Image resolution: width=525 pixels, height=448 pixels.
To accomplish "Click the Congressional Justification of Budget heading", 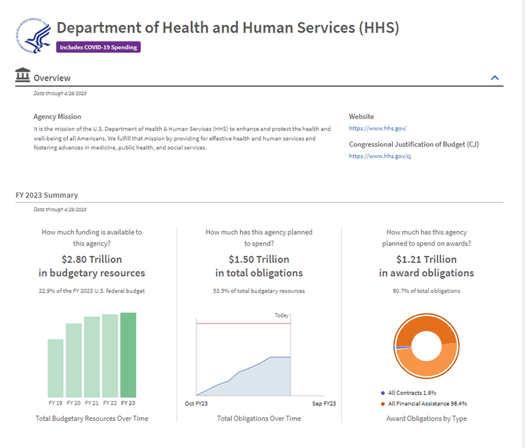I will (x=414, y=144).
